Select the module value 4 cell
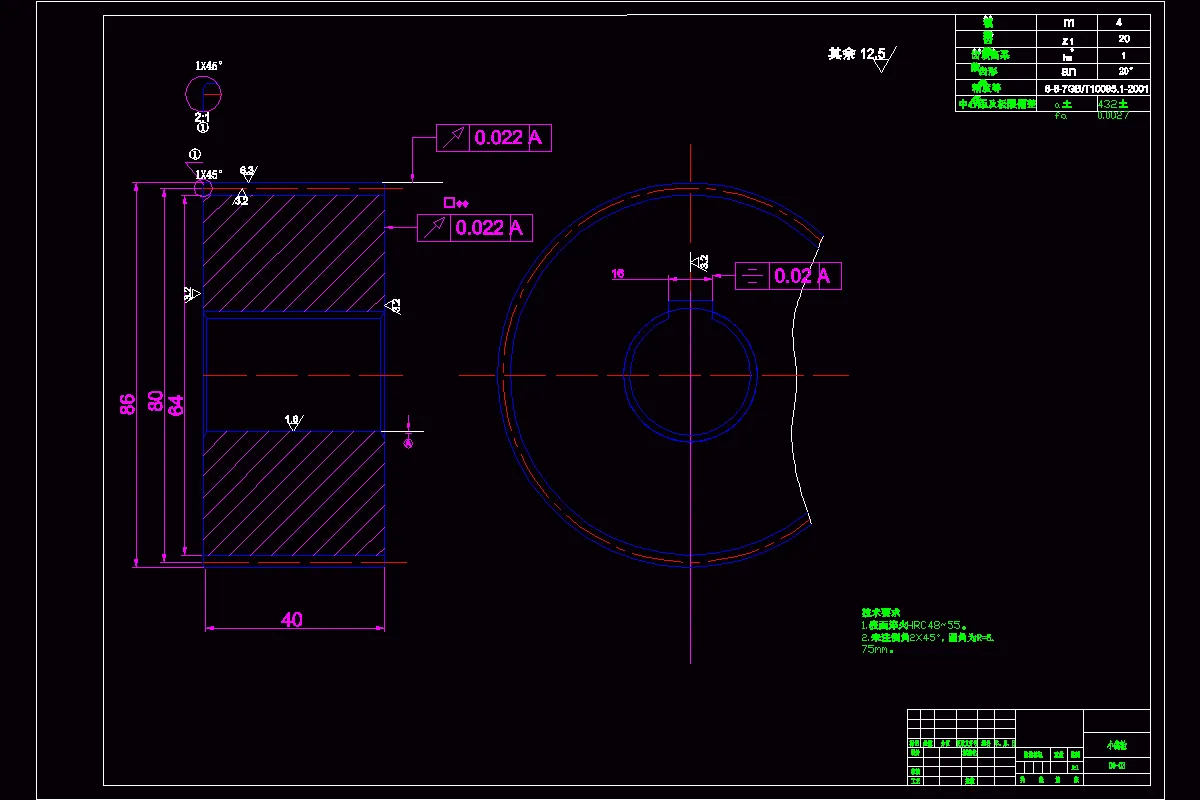 pyautogui.click(x=1124, y=22)
